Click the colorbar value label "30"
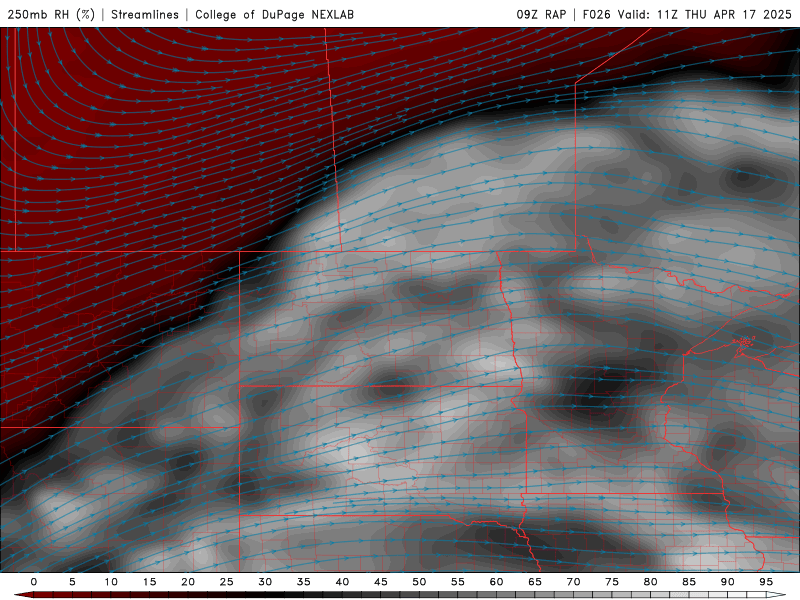800x600 pixels. pos(265,582)
